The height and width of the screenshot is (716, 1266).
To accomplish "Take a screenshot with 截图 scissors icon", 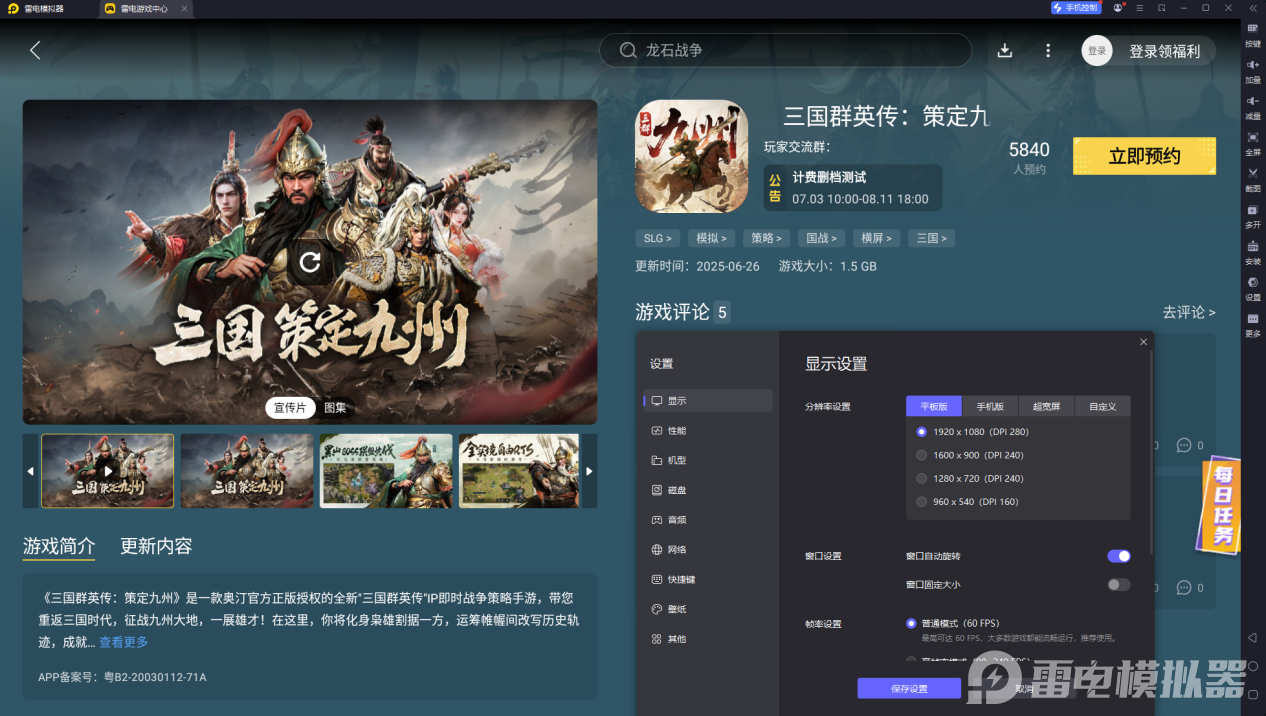I will pos(1253,179).
